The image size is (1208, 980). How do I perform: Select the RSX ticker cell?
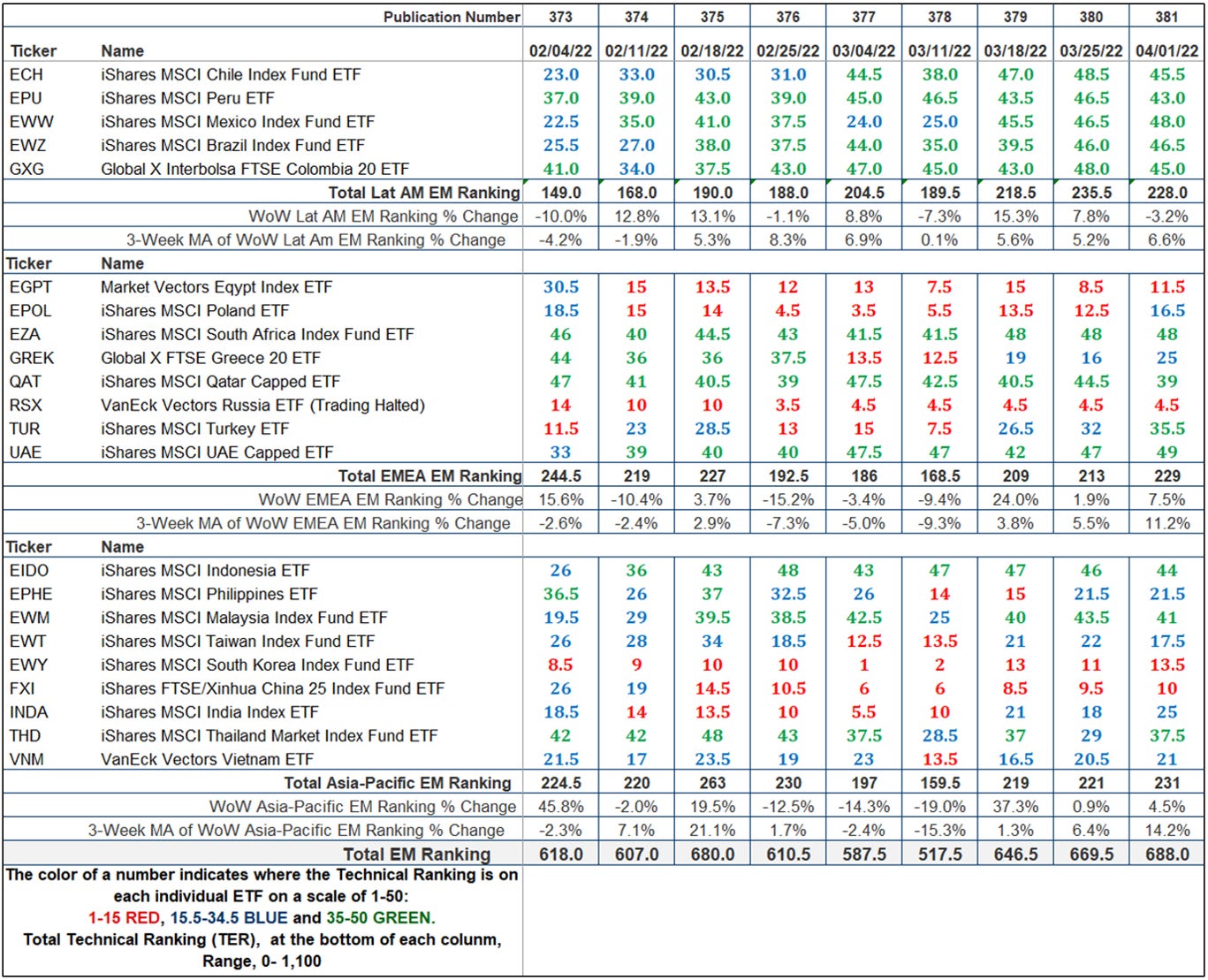point(26,406)
